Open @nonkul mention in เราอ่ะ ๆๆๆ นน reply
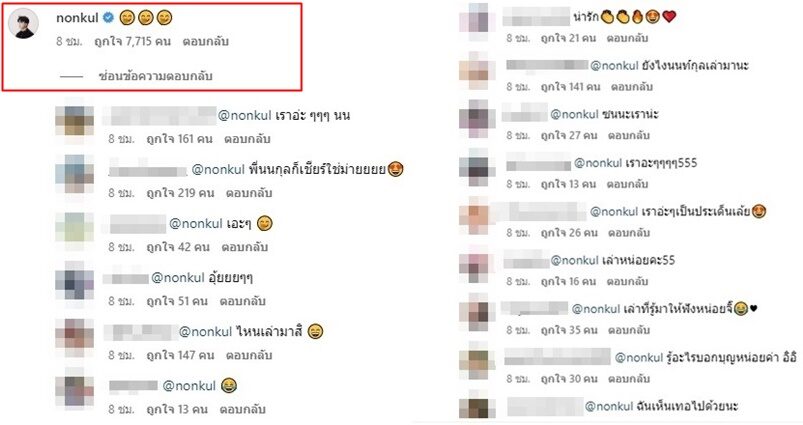The image size is (803, 425). click(x=244, y=116)
